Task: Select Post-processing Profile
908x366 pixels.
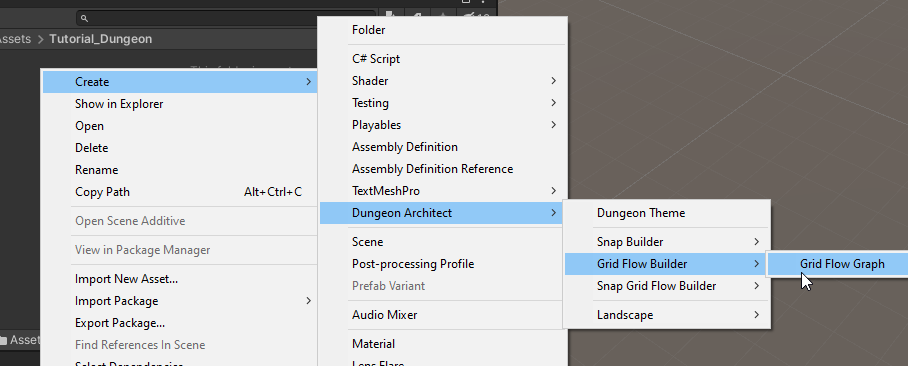Action: [x=442, y=263]
